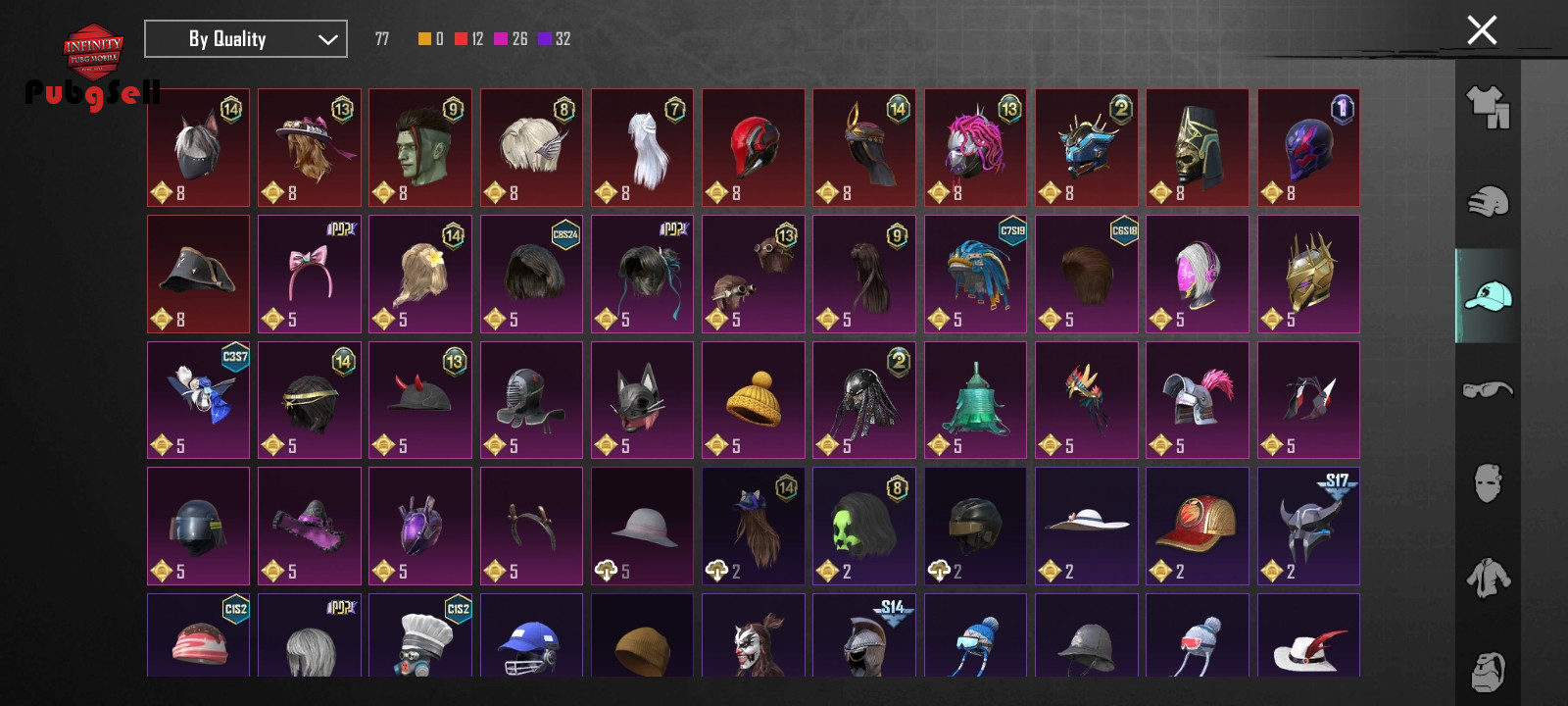This screenshot has height=706, width=1568.
Task: Choose the golden spiked crown helmet
Action: (1308, 275)
